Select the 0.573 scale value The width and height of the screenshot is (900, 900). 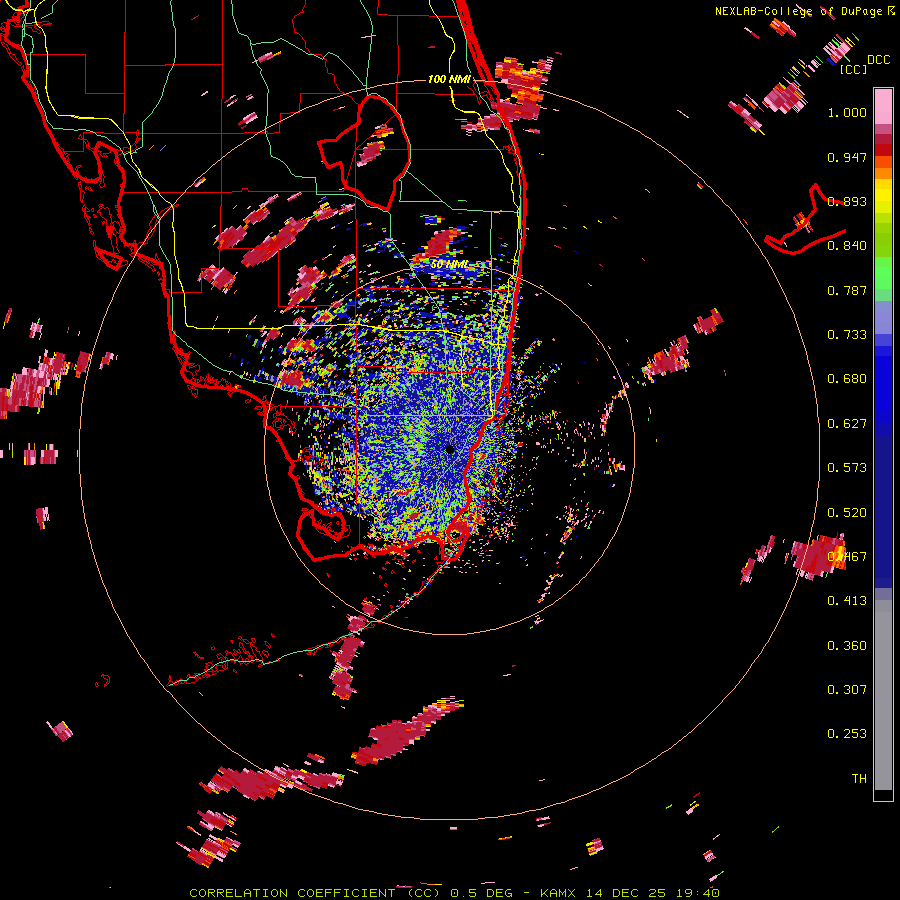[847, 468]
